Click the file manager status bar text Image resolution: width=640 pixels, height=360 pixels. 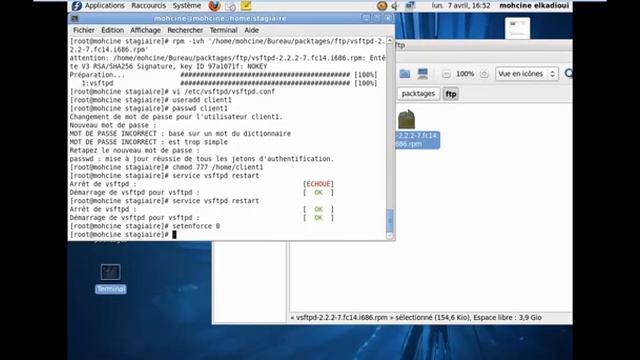pos(416,318)
